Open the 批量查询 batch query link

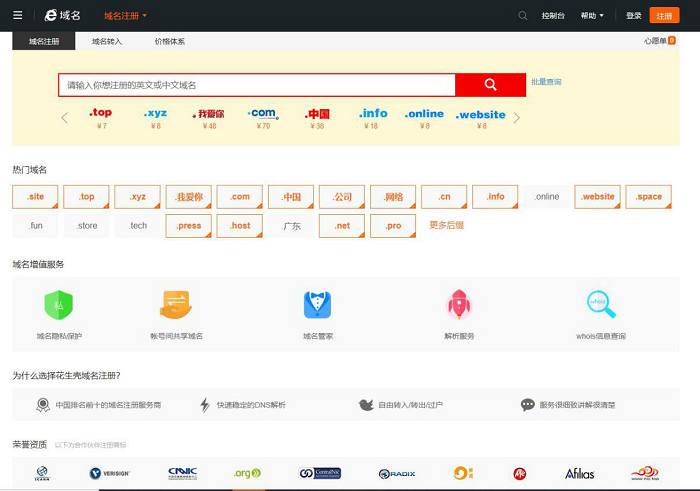(546, 82)
